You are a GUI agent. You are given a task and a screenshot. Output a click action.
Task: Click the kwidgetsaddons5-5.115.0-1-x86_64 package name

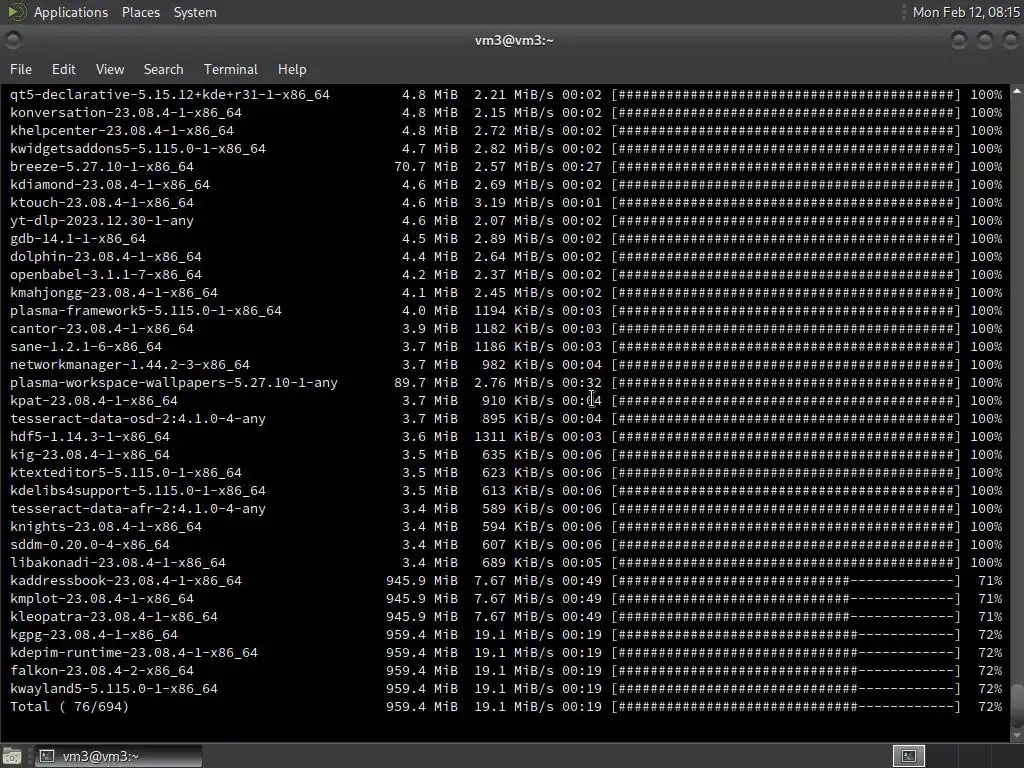click(x=138, y=148)
